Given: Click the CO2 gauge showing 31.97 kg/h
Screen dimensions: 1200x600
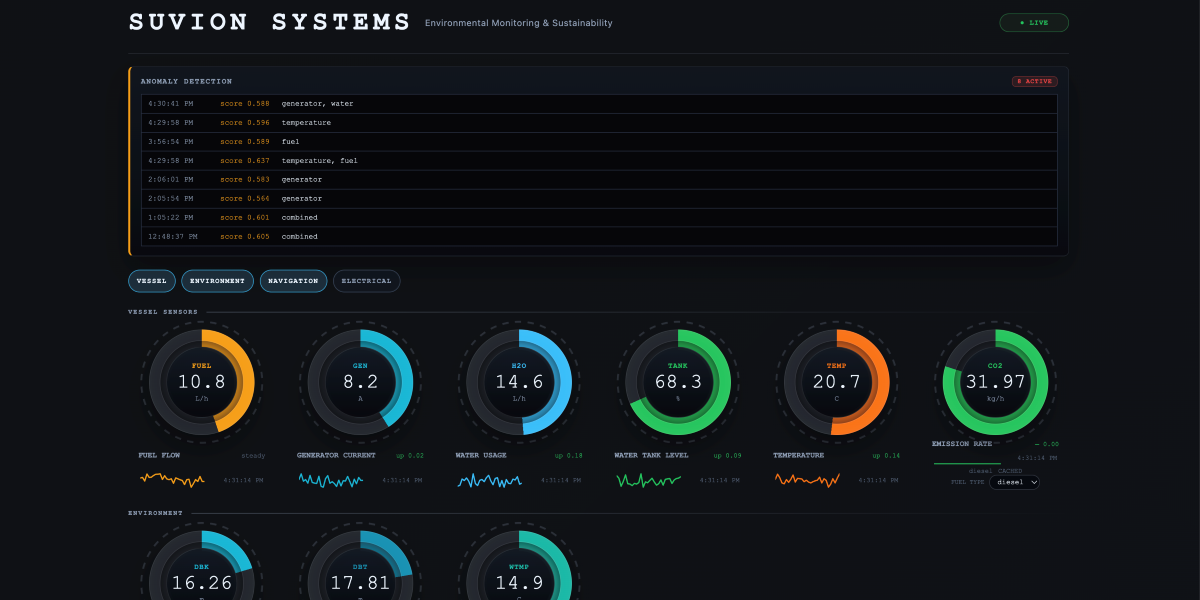Looking at the screenshot, I should pos(995,382).
